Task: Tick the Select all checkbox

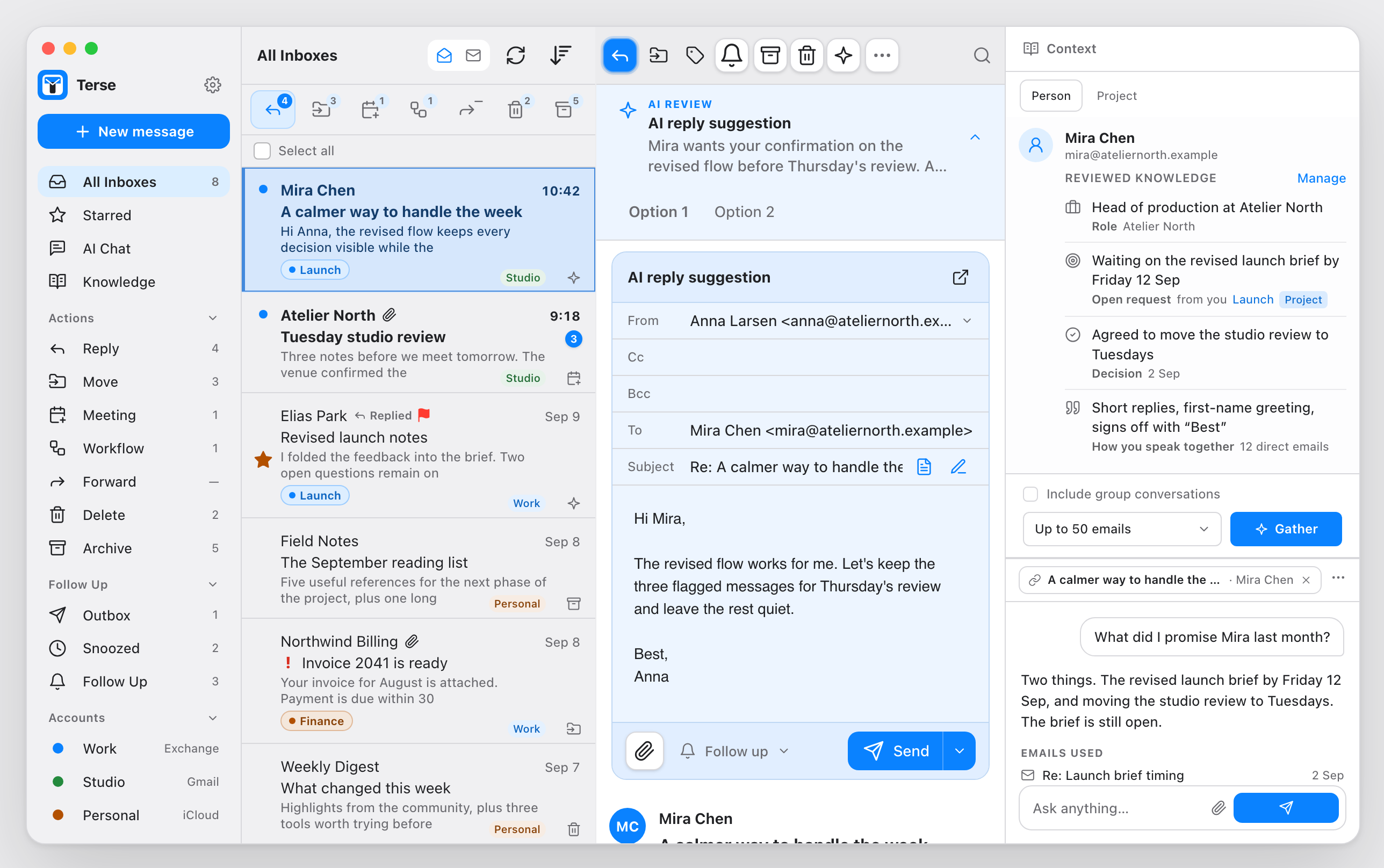Action: point(262,151)
